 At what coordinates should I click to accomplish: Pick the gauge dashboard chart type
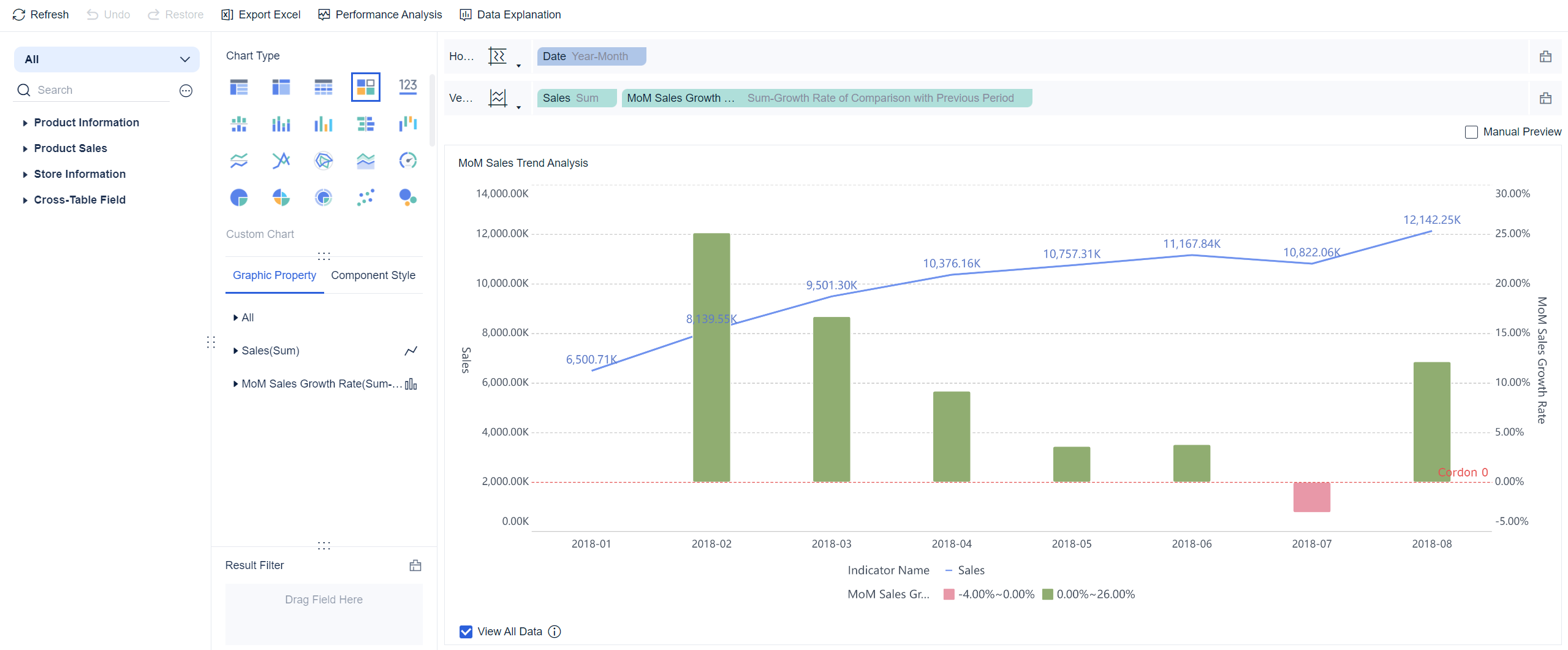tap(407, 161)
